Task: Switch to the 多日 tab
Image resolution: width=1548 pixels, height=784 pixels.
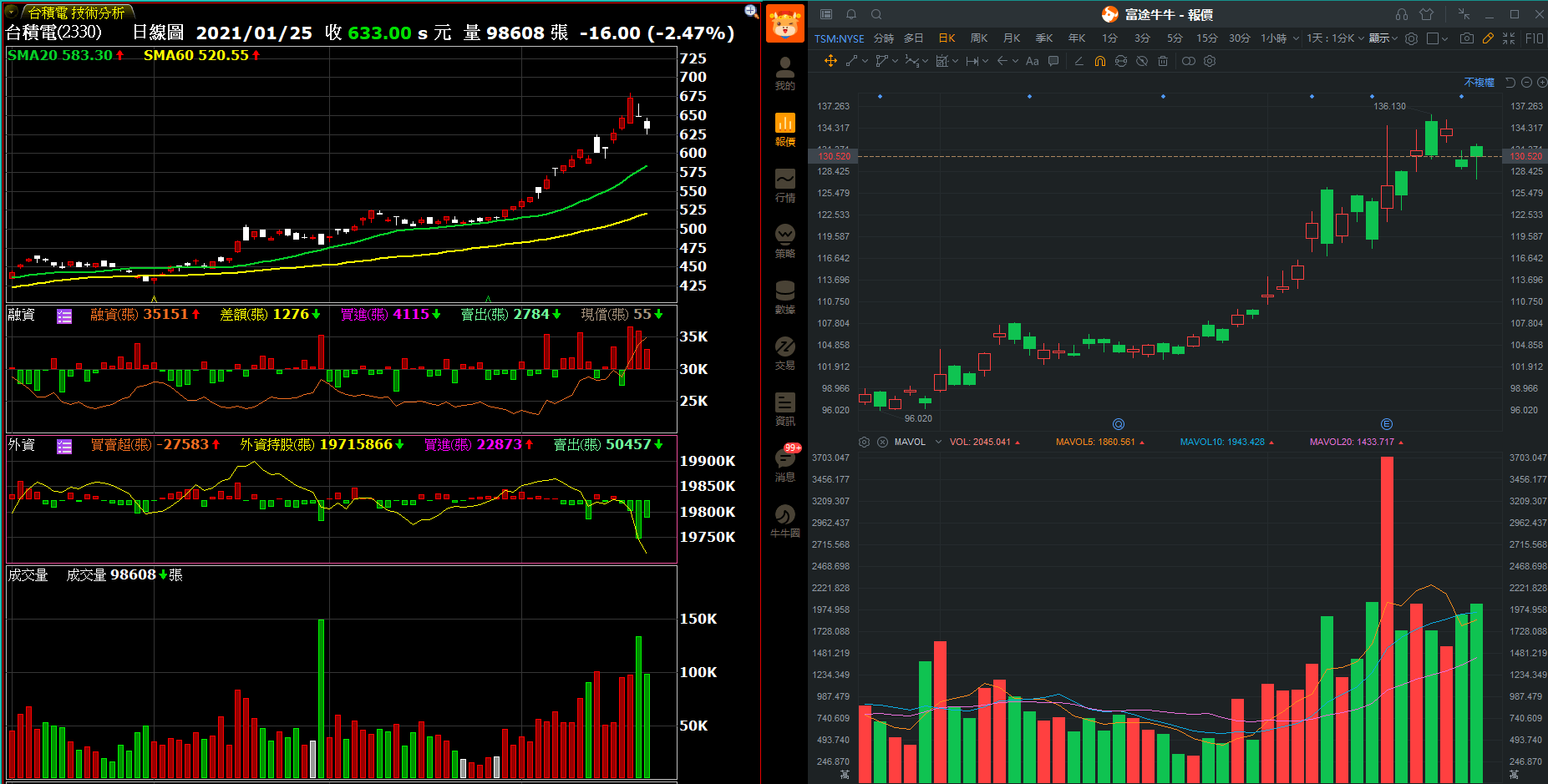Action: click(914, 38)
